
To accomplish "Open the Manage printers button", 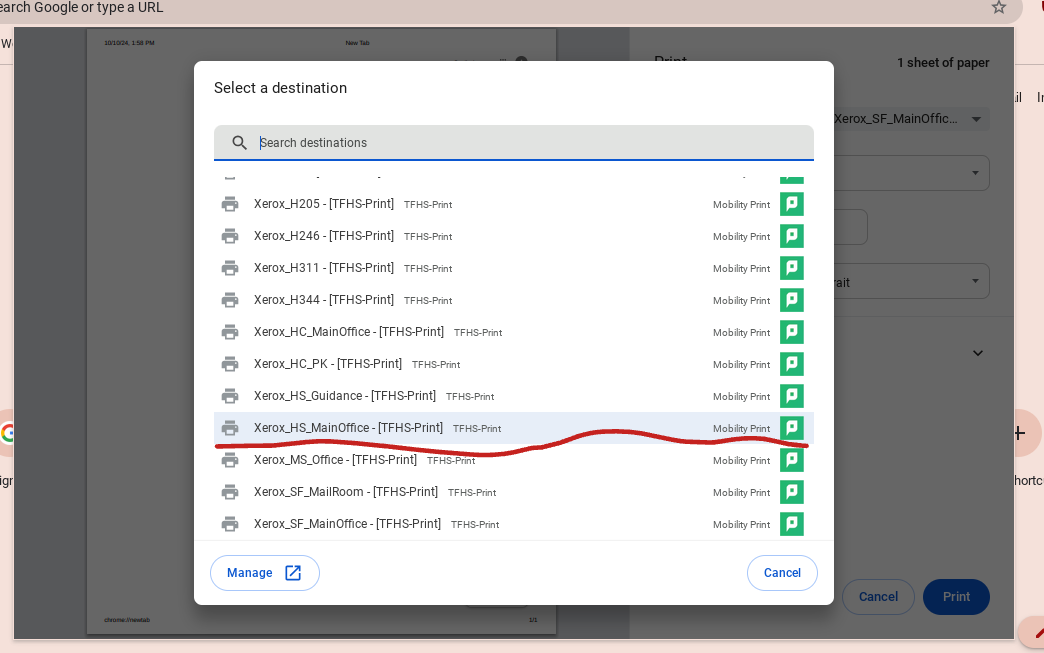I will [264, 572].
